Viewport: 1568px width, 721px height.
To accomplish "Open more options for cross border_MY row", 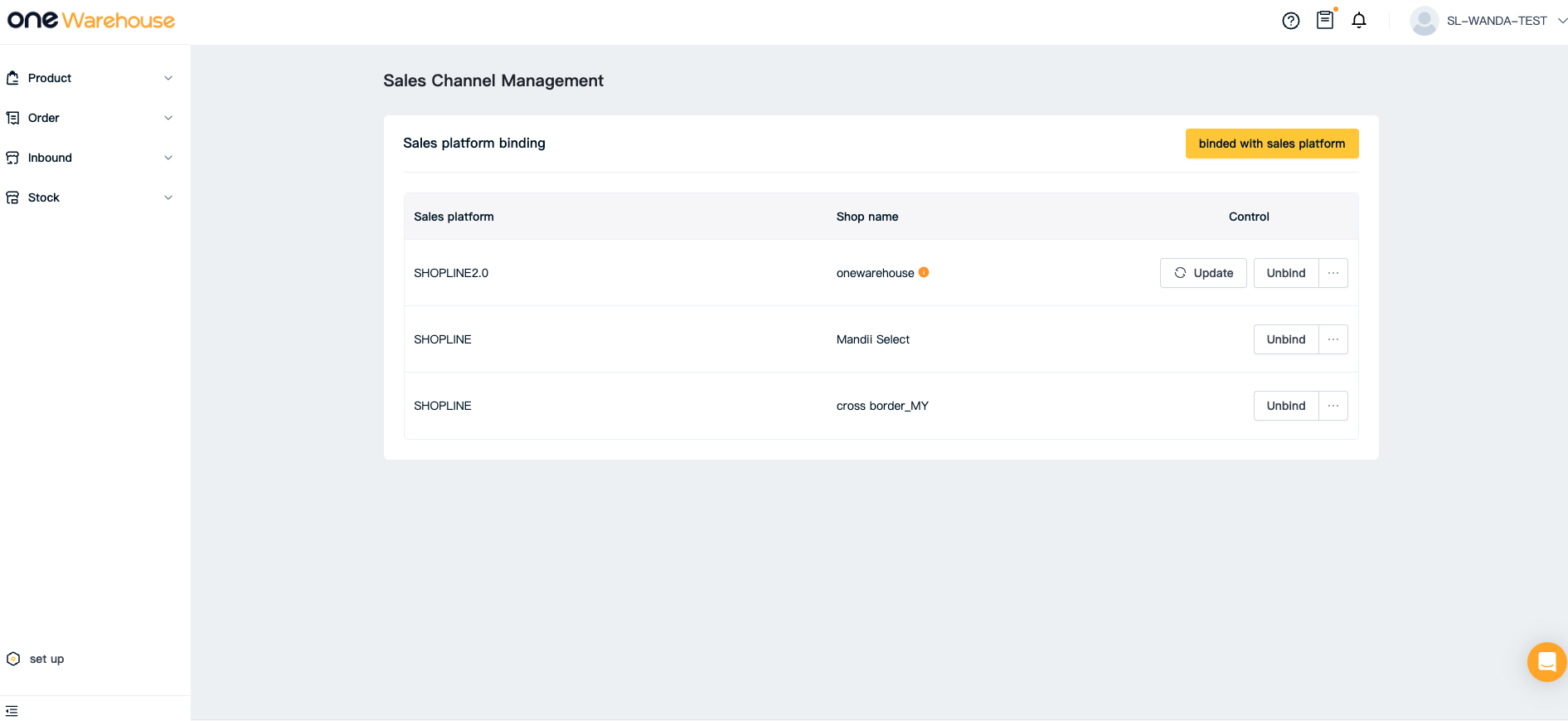I will 1333,406.
